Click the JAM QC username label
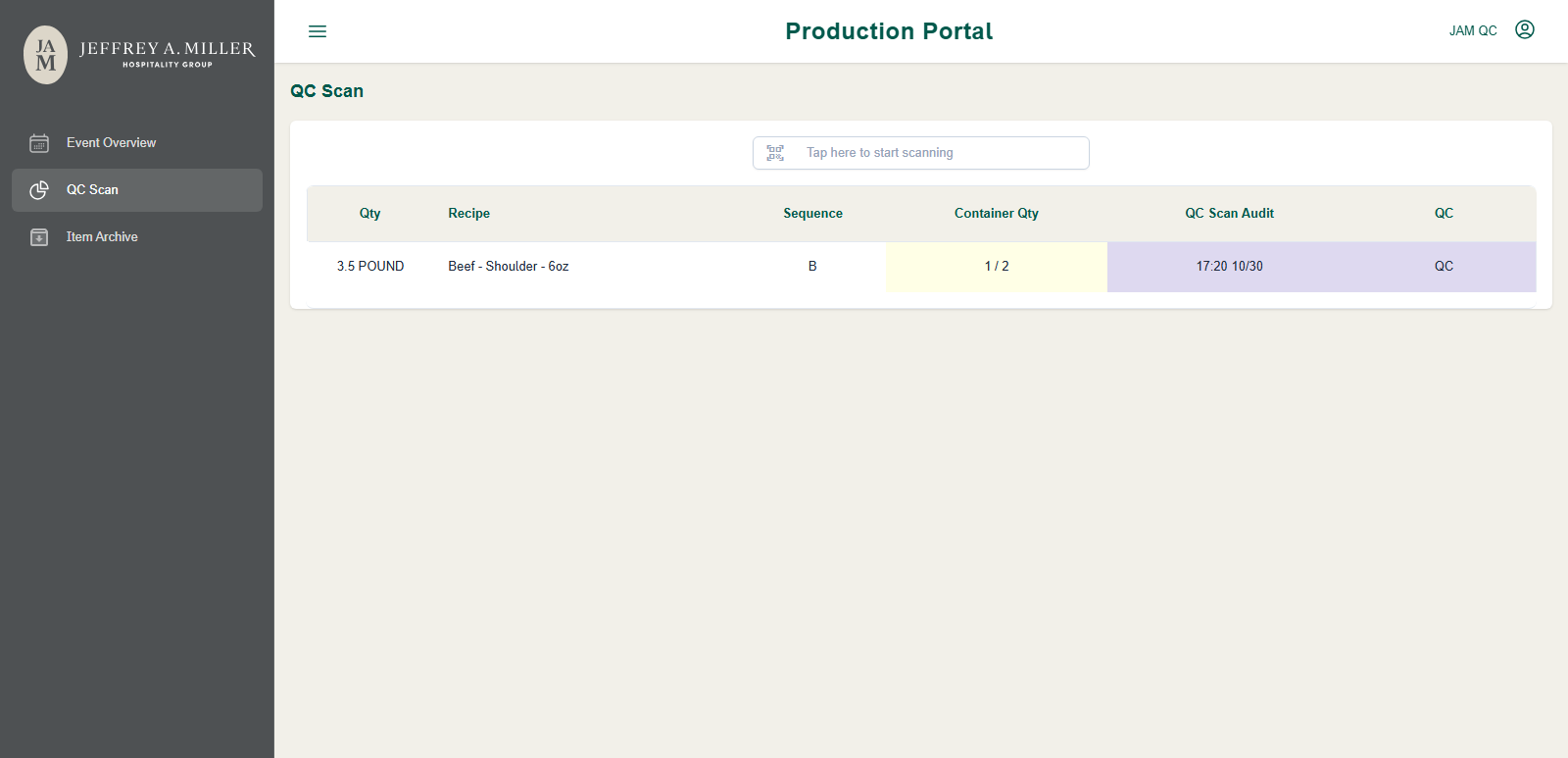The image size is (1568, 758). pos(1473,31)
